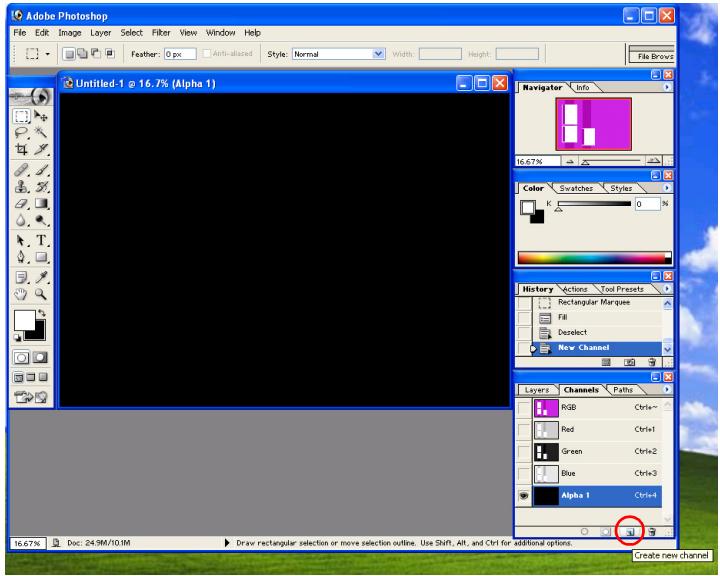Switch to the Paths tab
Image resolution: width=720 pixels, height=576 pixels.
click(623, 390)
